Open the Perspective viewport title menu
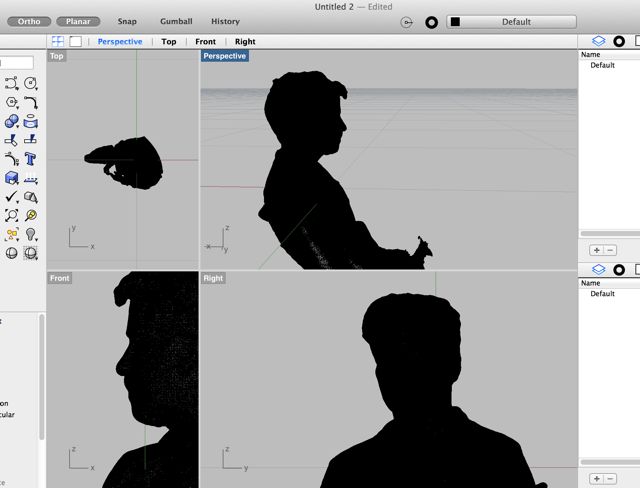The image size is (640, 488). click(x=224, y=56)
